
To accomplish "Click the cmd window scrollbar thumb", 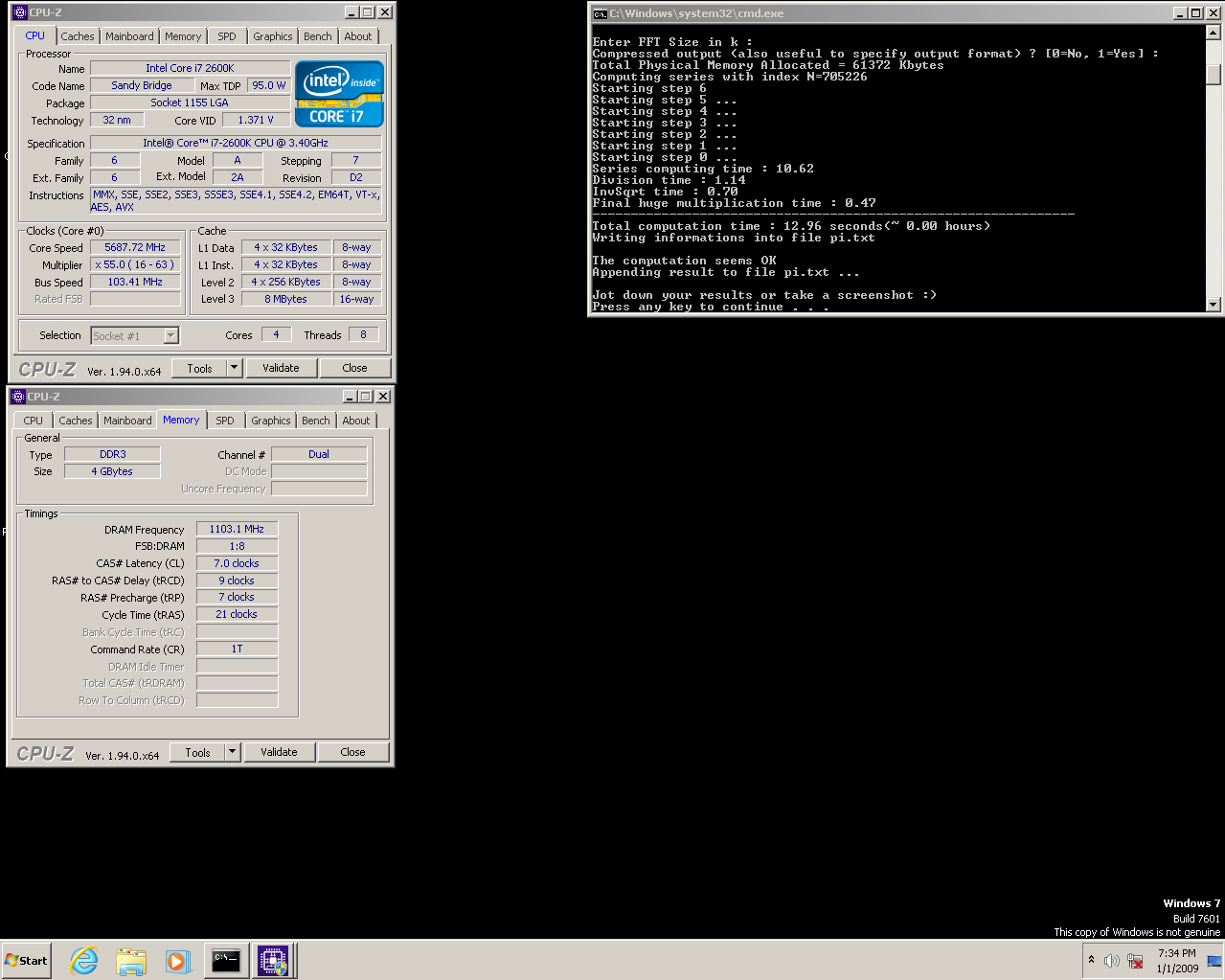I will click(x=1214, y=75).
